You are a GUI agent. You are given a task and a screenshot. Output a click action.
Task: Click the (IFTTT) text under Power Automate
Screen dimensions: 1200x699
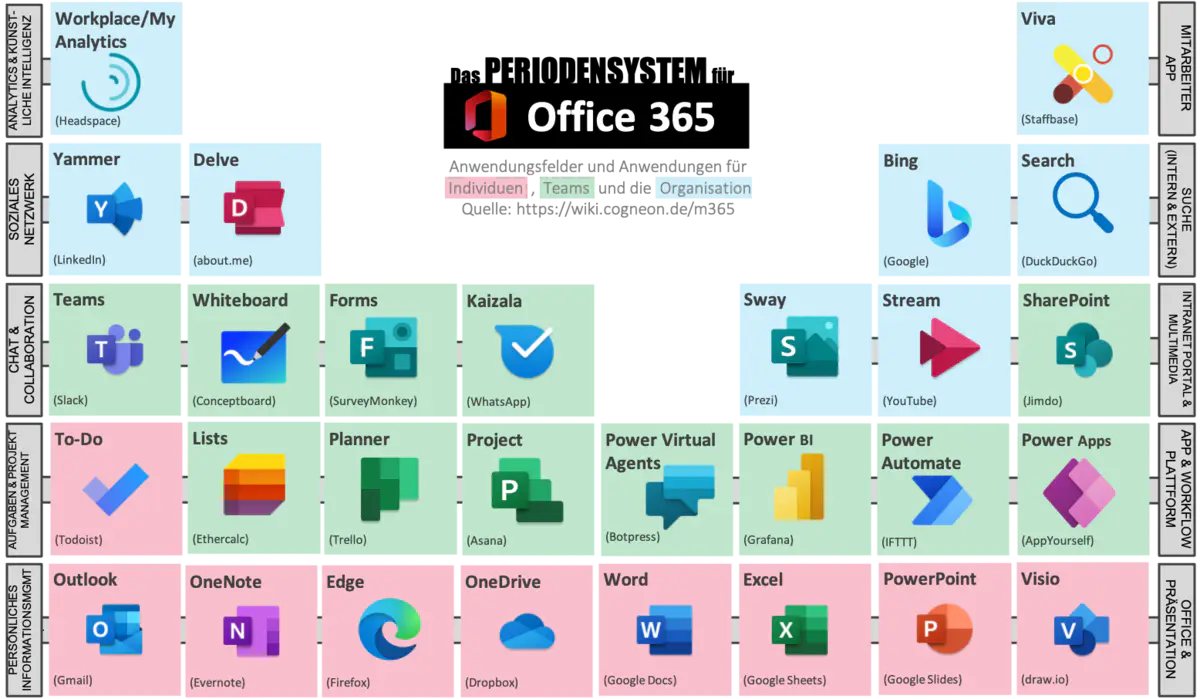[x=901, y=541]
